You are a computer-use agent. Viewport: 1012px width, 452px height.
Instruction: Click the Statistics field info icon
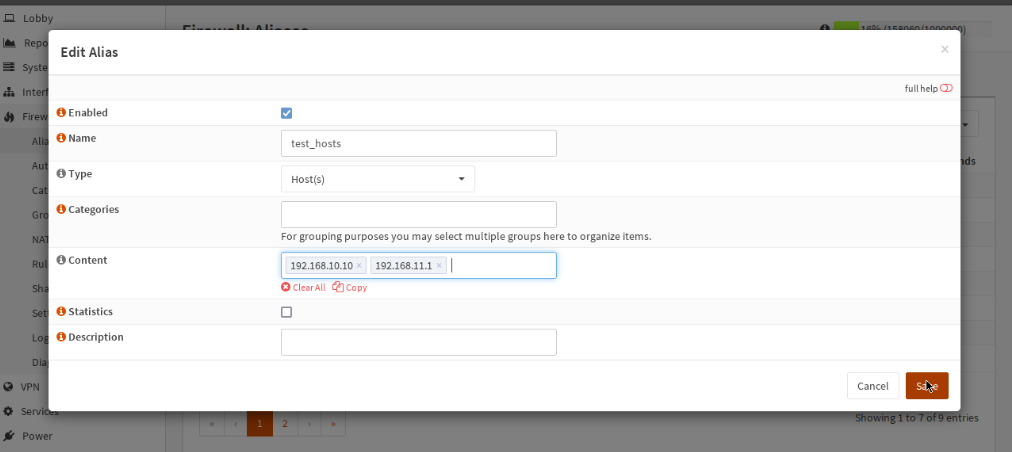[61, 311]
